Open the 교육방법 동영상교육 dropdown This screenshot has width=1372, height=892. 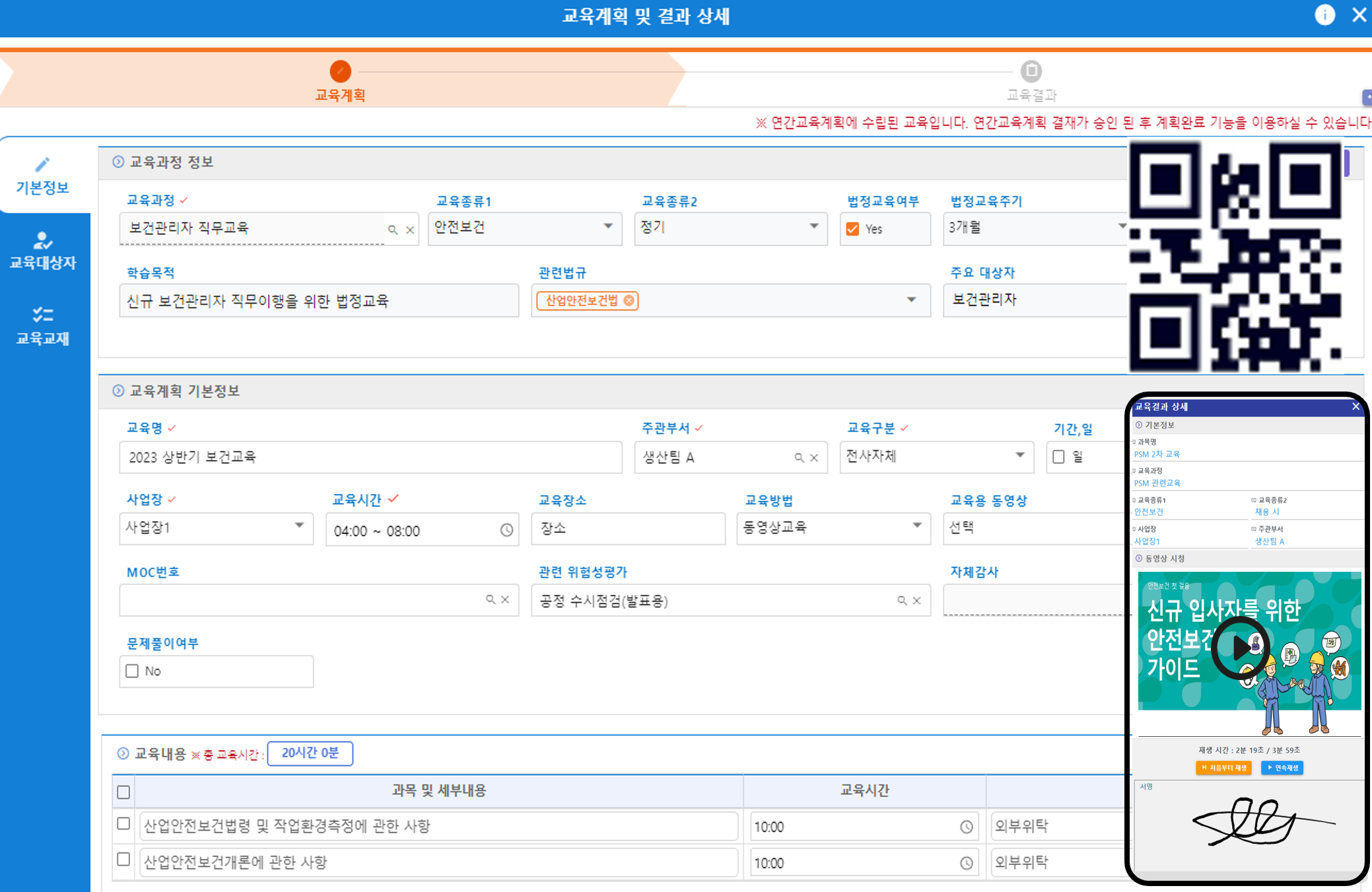coord(833,528)
